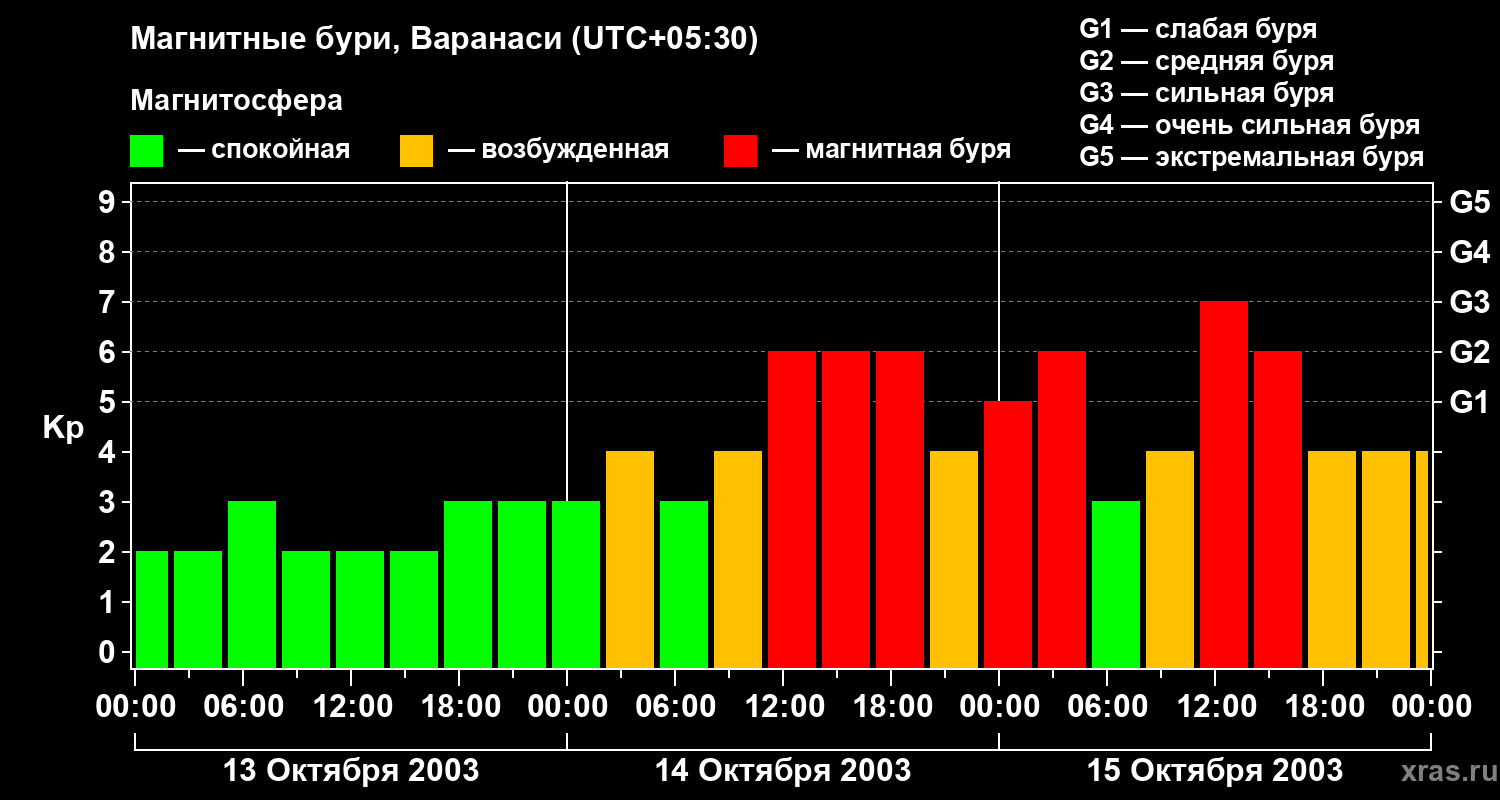
Task: Click the '— возбужденная' legend label
Action: click(x=558, y=150)
